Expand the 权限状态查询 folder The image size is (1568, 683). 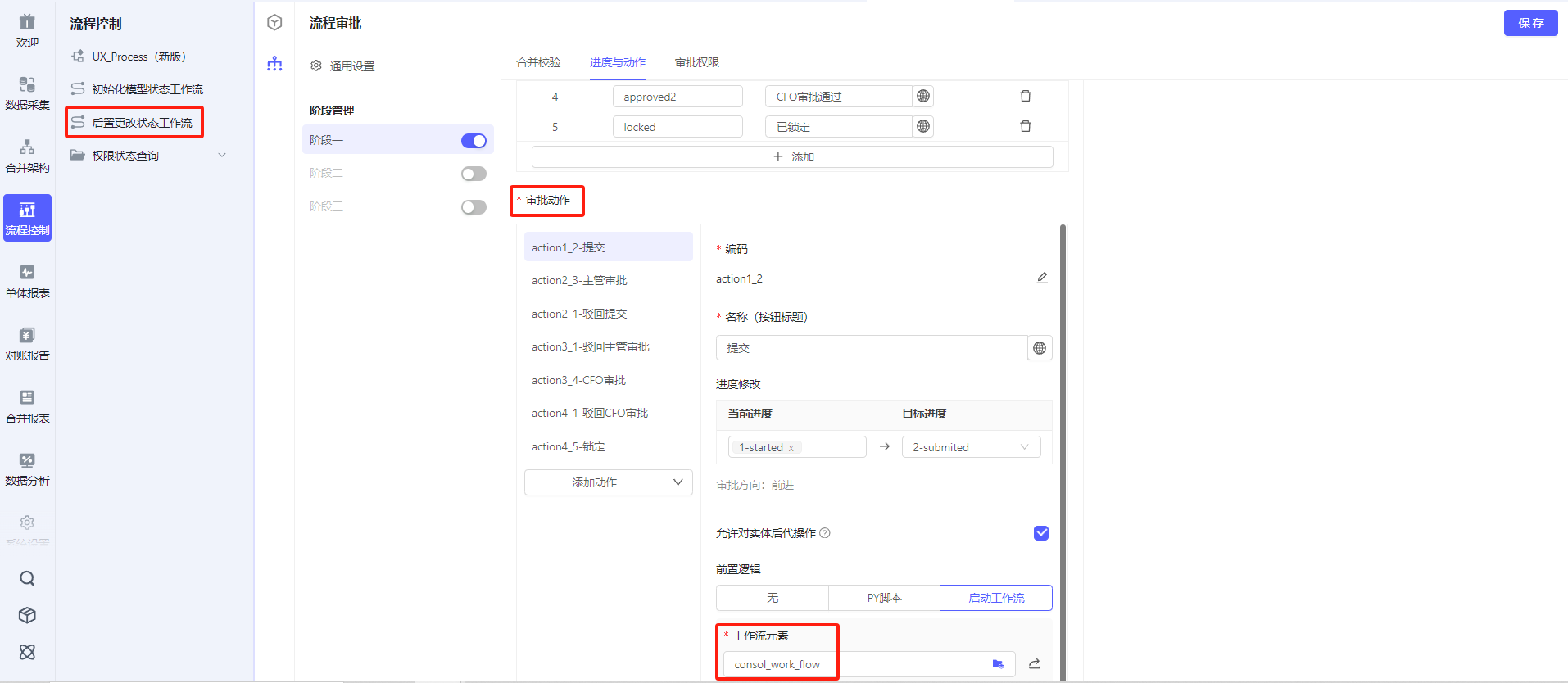coord(221,156)
